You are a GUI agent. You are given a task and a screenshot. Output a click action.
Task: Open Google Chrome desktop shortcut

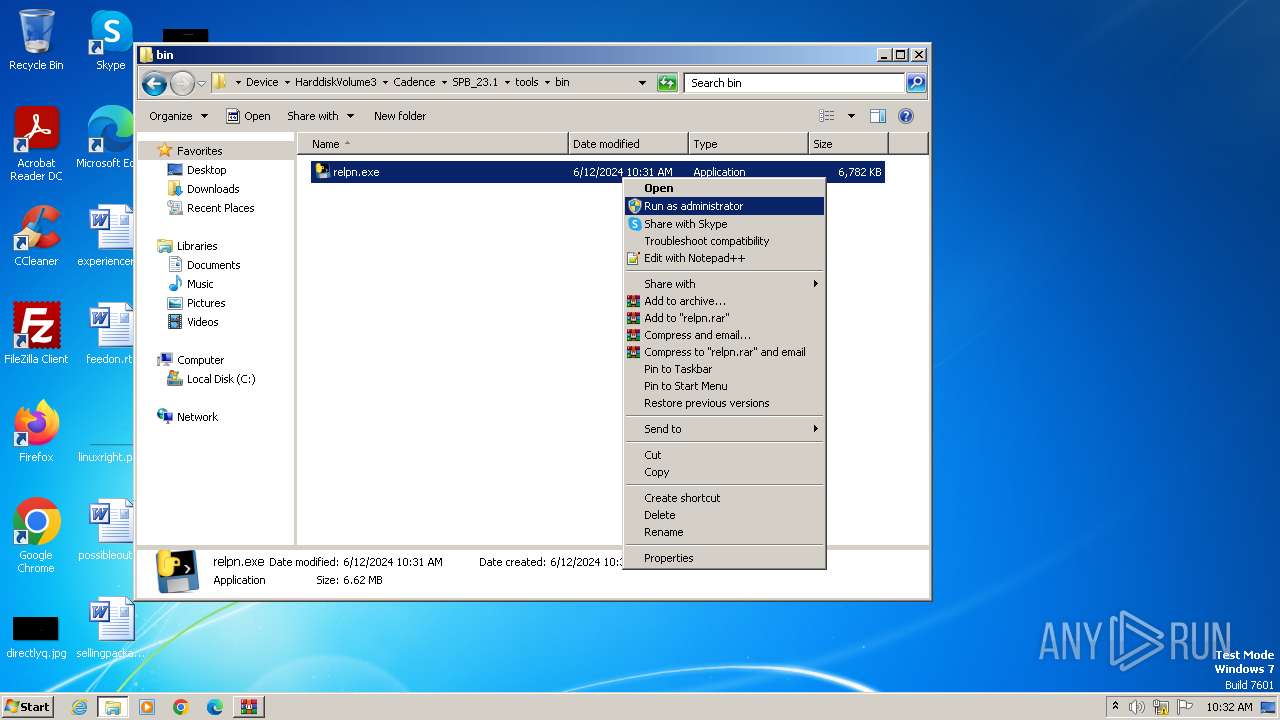pos(36,536)
